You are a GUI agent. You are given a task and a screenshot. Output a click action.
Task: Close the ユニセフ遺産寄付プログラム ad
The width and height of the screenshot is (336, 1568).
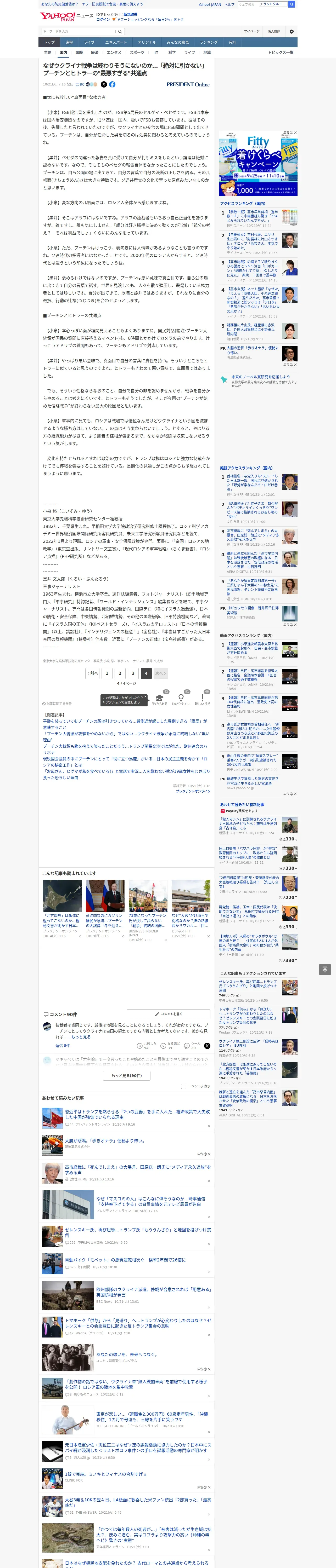tap(209, 1369)
